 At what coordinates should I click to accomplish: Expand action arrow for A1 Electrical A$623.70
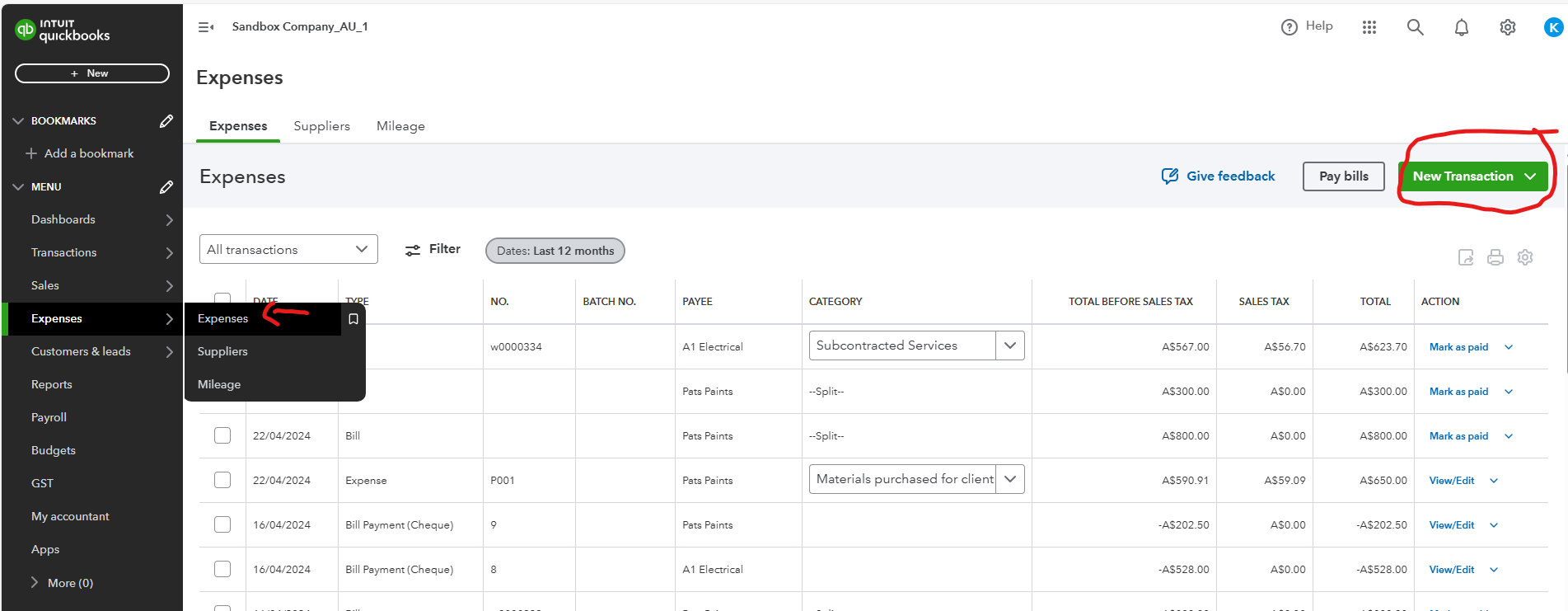1509,347
